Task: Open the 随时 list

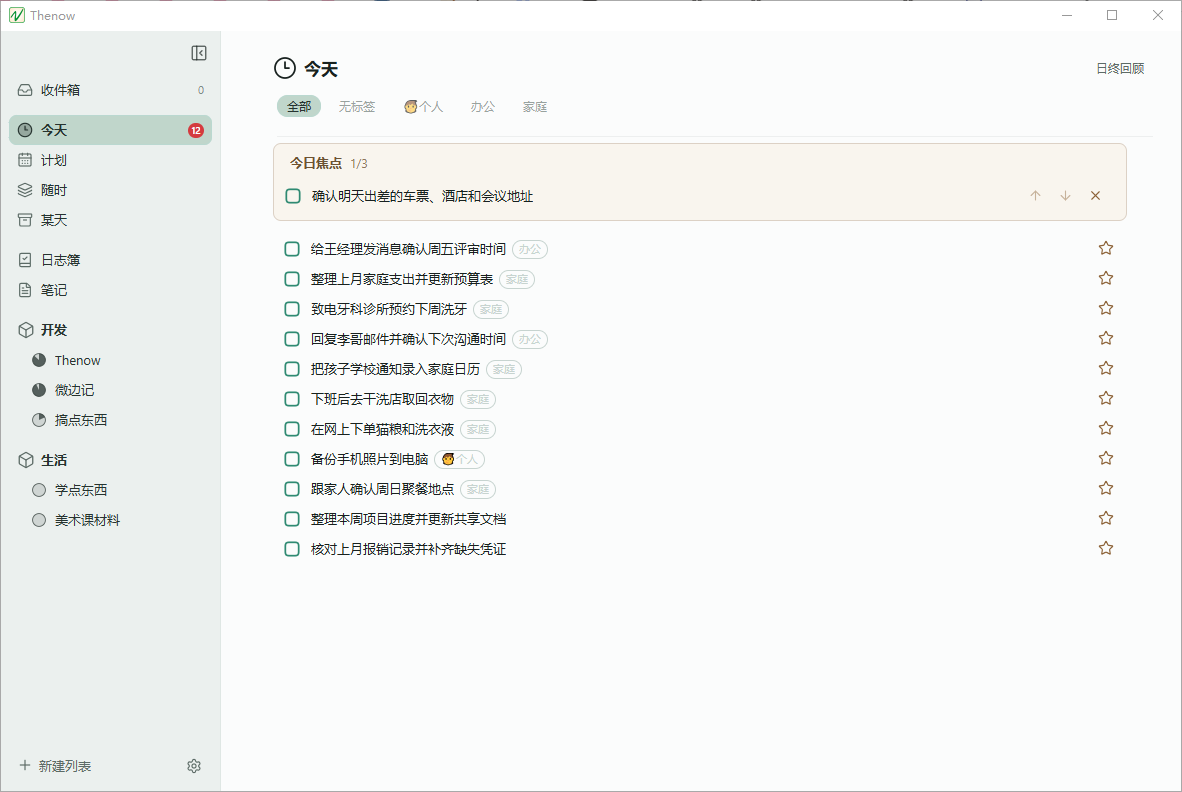Action: coord(110,190)
